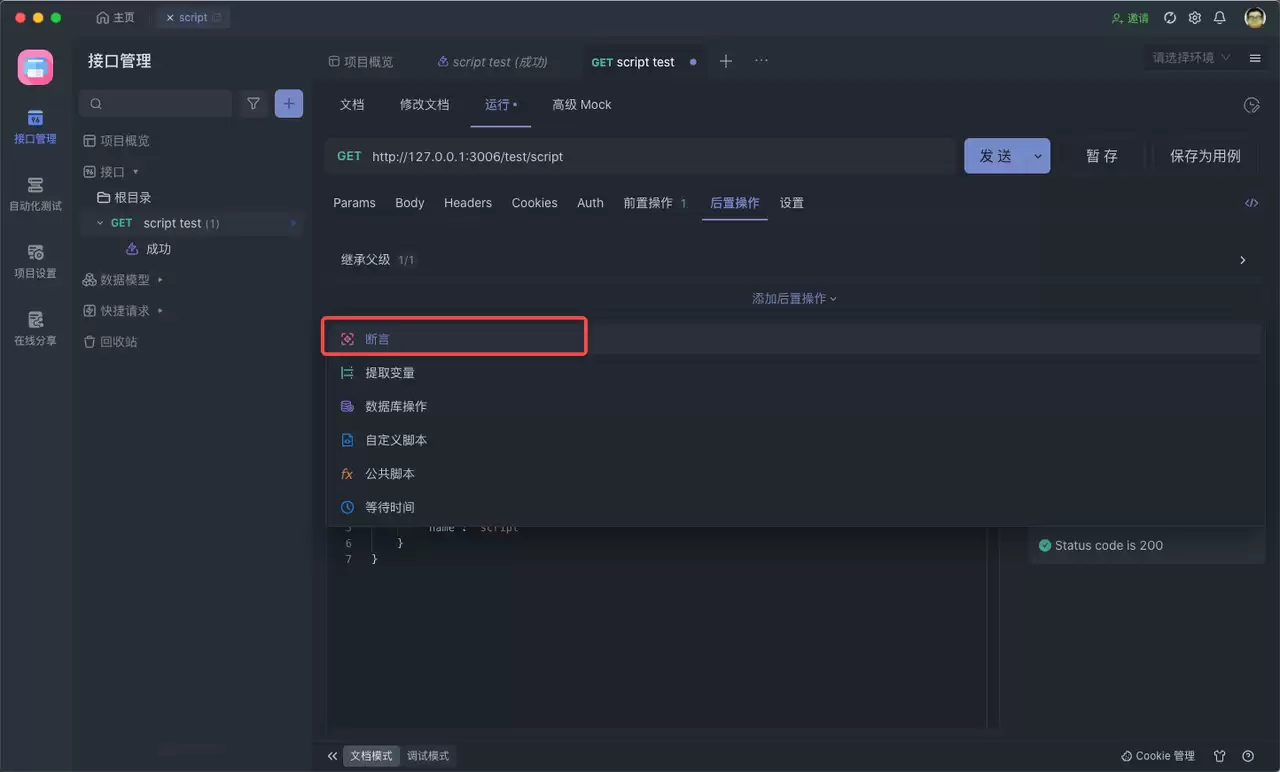Switch to 高级 Mock tab
Image resolution: width=1280 pixels, height=772 pixels.
582,105
